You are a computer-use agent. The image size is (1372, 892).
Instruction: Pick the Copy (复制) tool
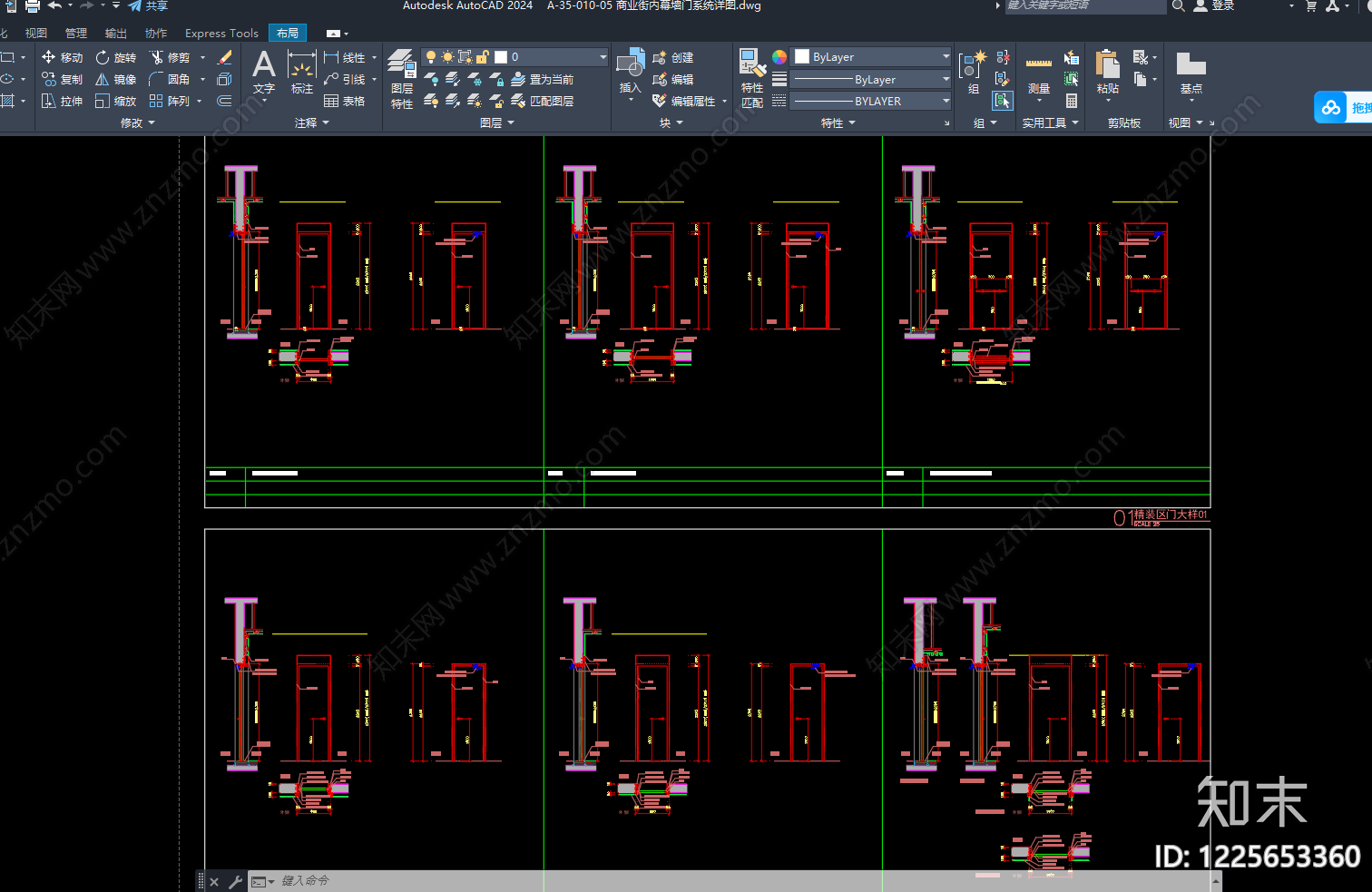[62, 79]
